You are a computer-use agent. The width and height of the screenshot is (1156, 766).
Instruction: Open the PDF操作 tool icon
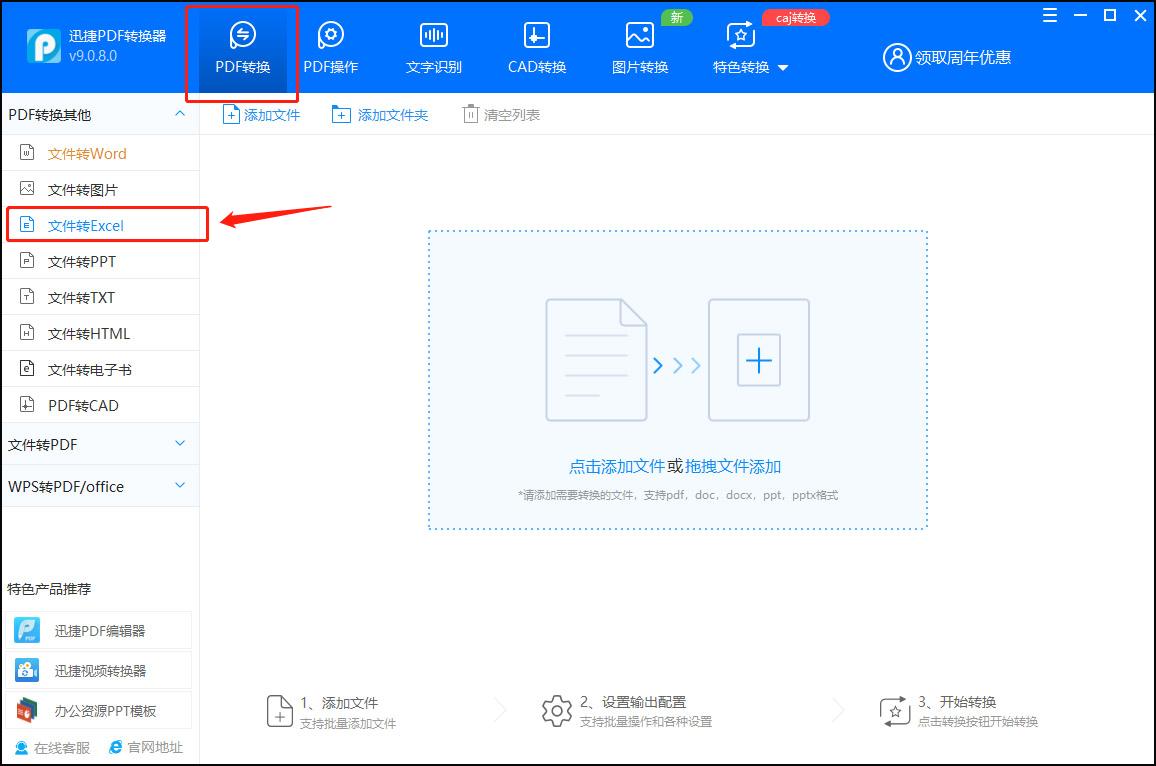(330, 45)
